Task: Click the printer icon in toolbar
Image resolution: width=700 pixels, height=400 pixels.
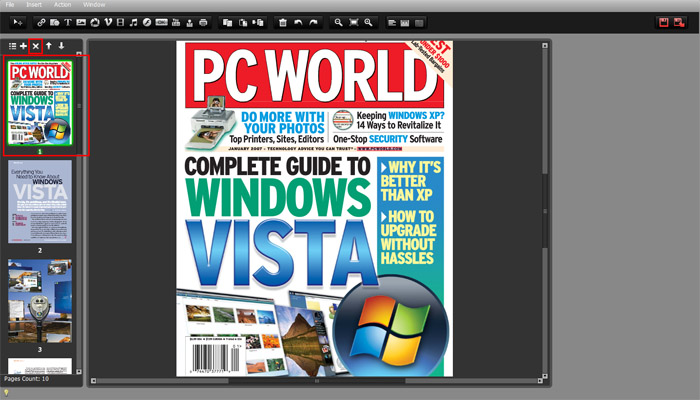Action: click(203, 22)
